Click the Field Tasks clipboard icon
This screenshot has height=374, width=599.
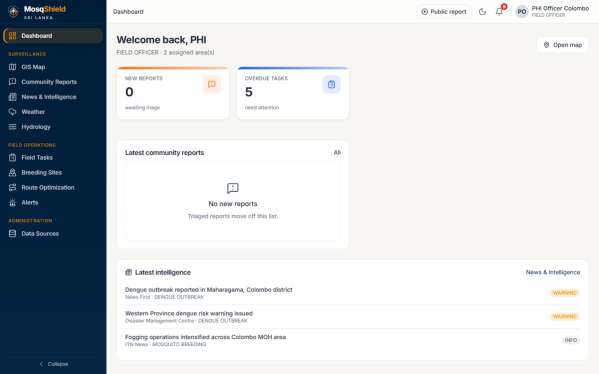[13, 157]
